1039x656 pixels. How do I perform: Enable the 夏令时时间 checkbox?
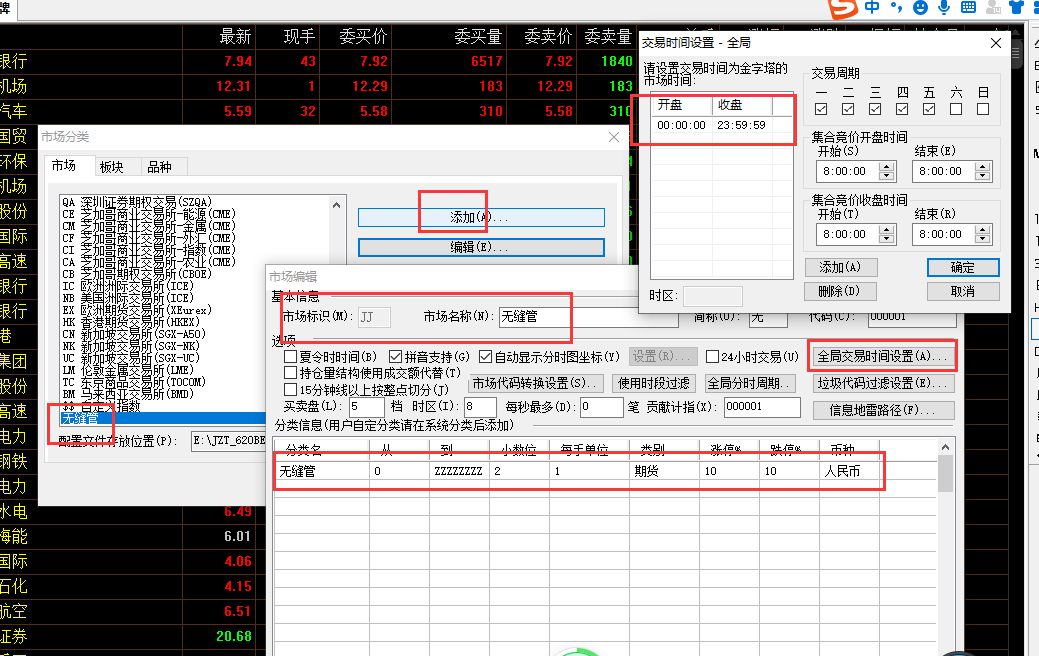pos(290,356)
